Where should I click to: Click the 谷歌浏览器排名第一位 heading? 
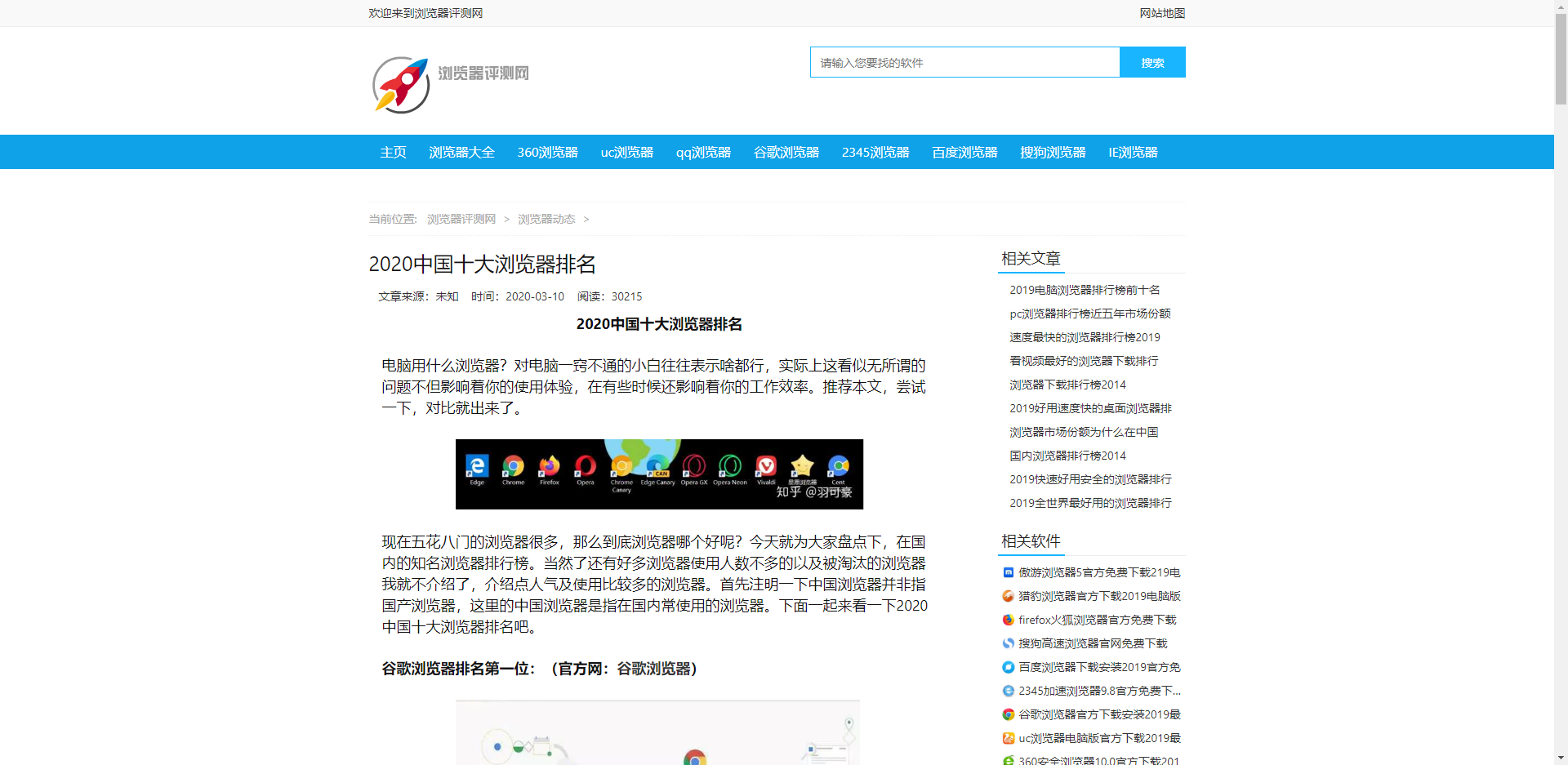540,669
